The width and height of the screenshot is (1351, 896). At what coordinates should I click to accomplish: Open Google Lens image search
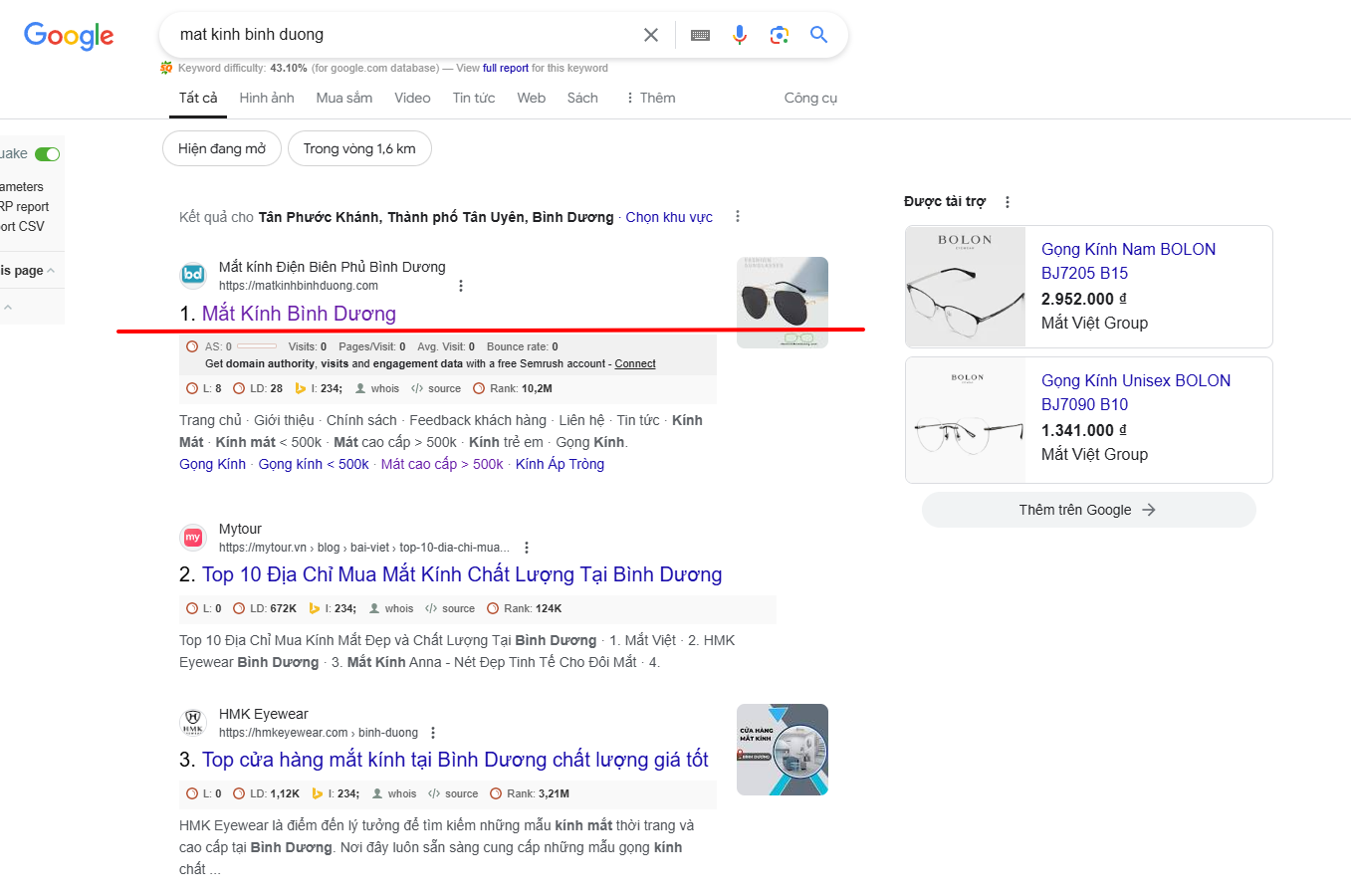(780, 35)
